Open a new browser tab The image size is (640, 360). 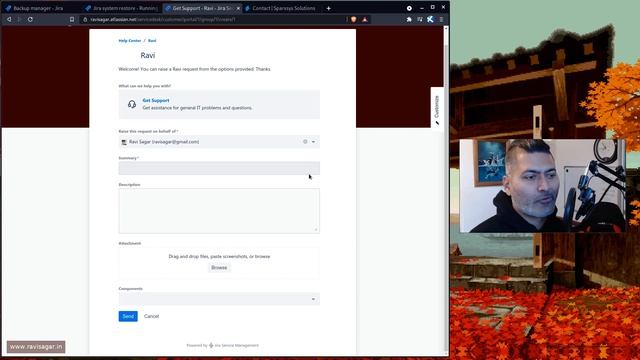[328, 8]
